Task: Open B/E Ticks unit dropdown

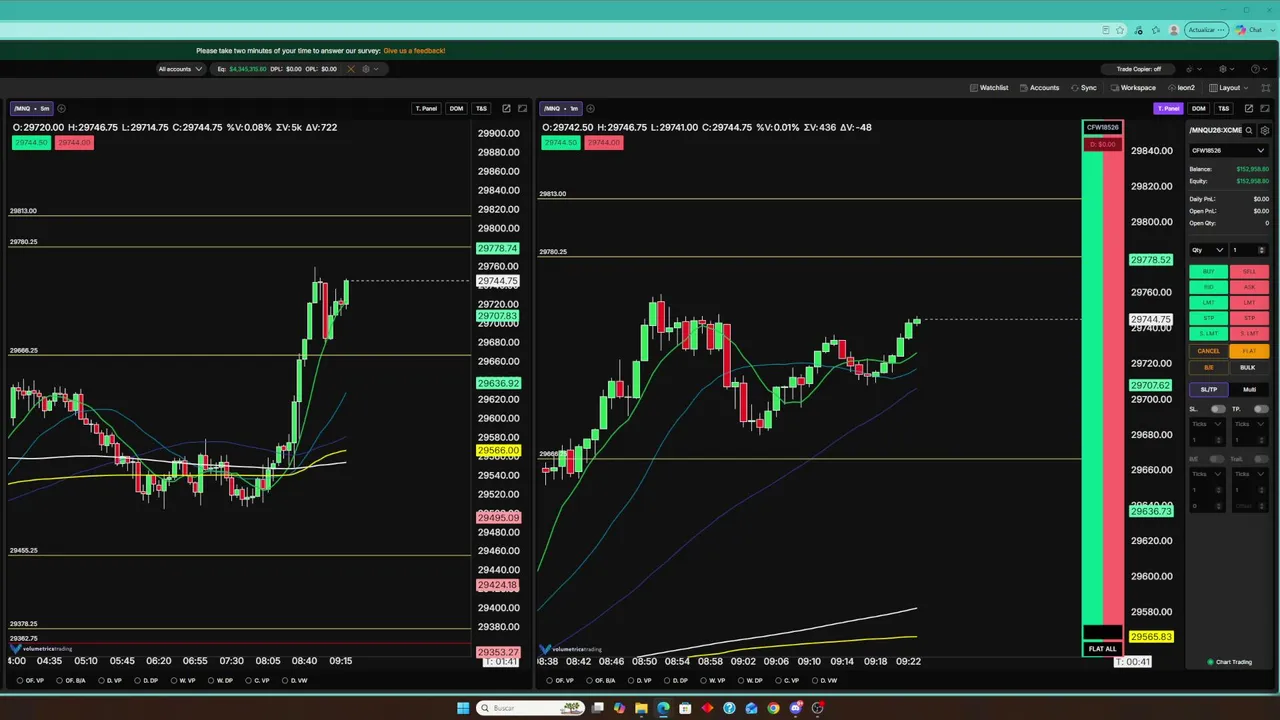Action: (1207, 474)
